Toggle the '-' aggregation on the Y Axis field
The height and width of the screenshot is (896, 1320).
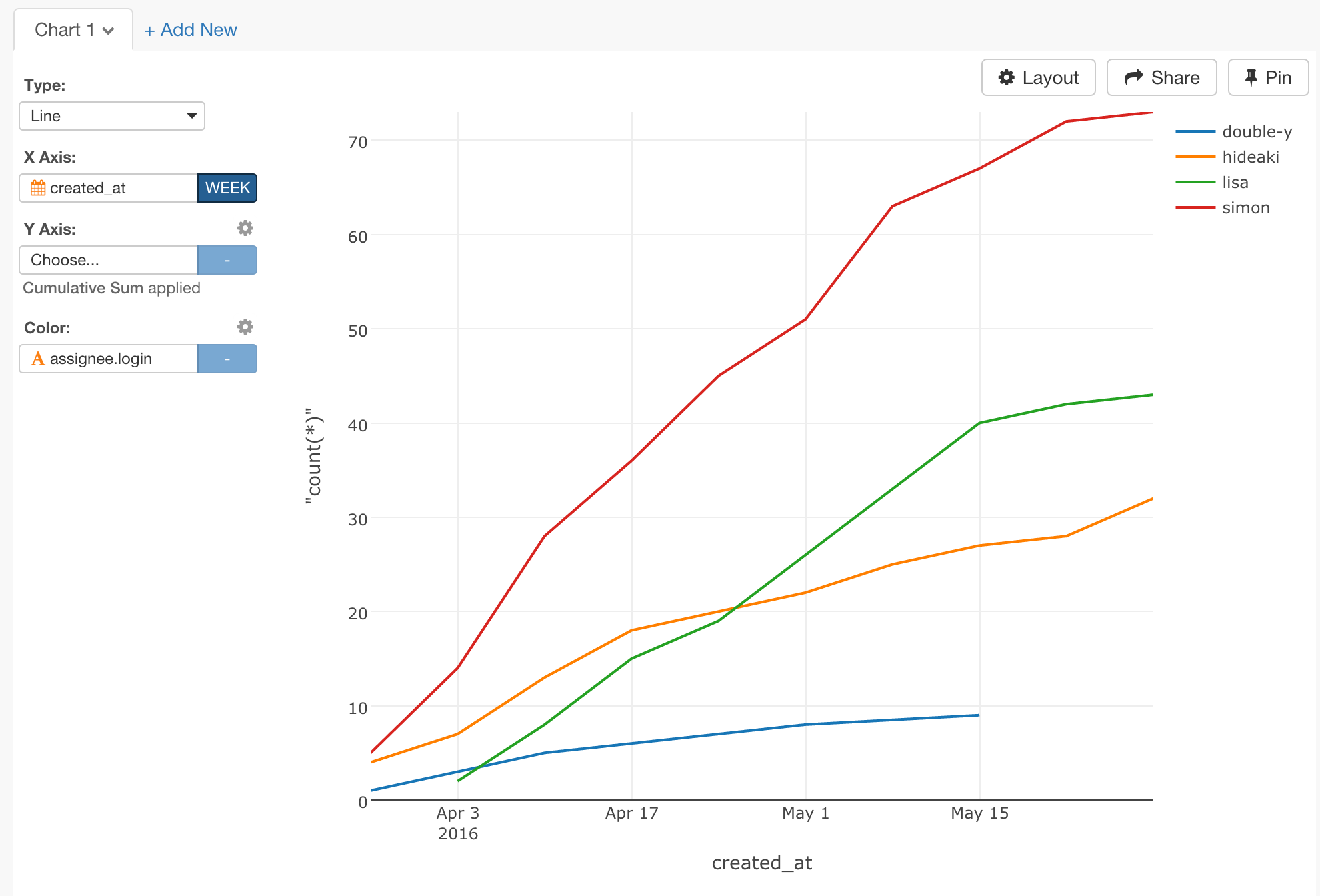(227, 260)
